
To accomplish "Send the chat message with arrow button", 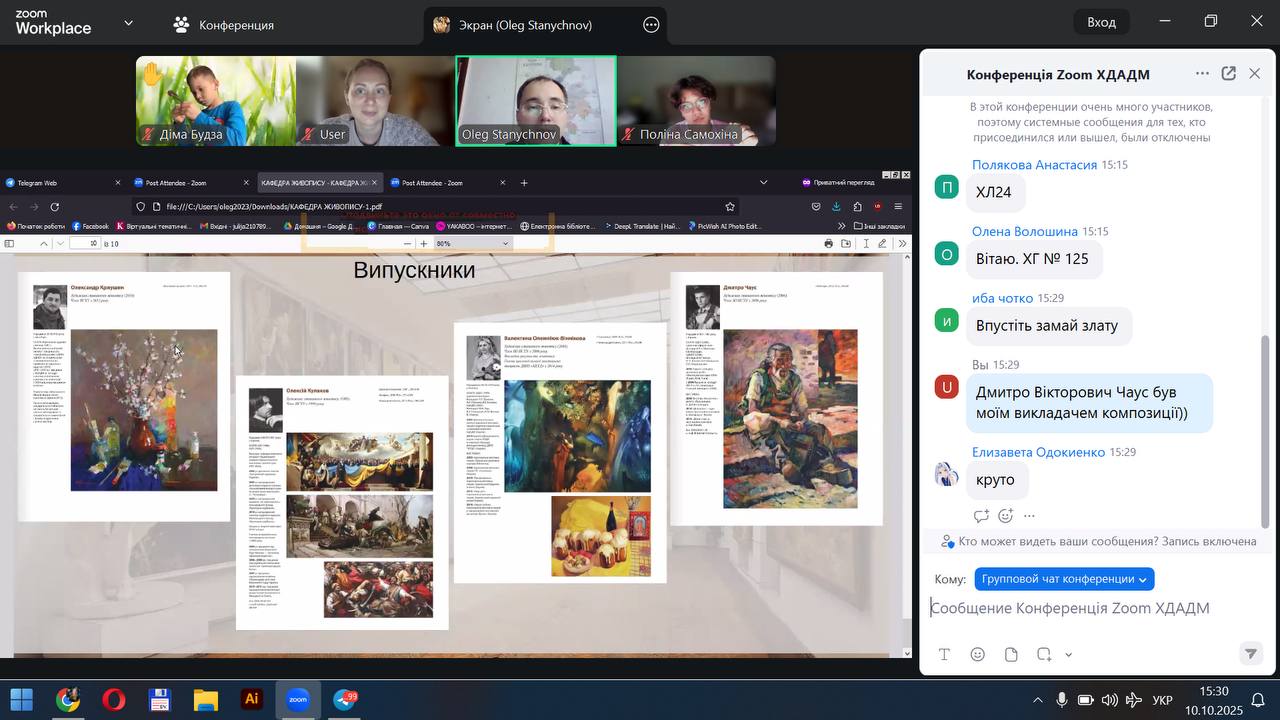I will 1250,653.
